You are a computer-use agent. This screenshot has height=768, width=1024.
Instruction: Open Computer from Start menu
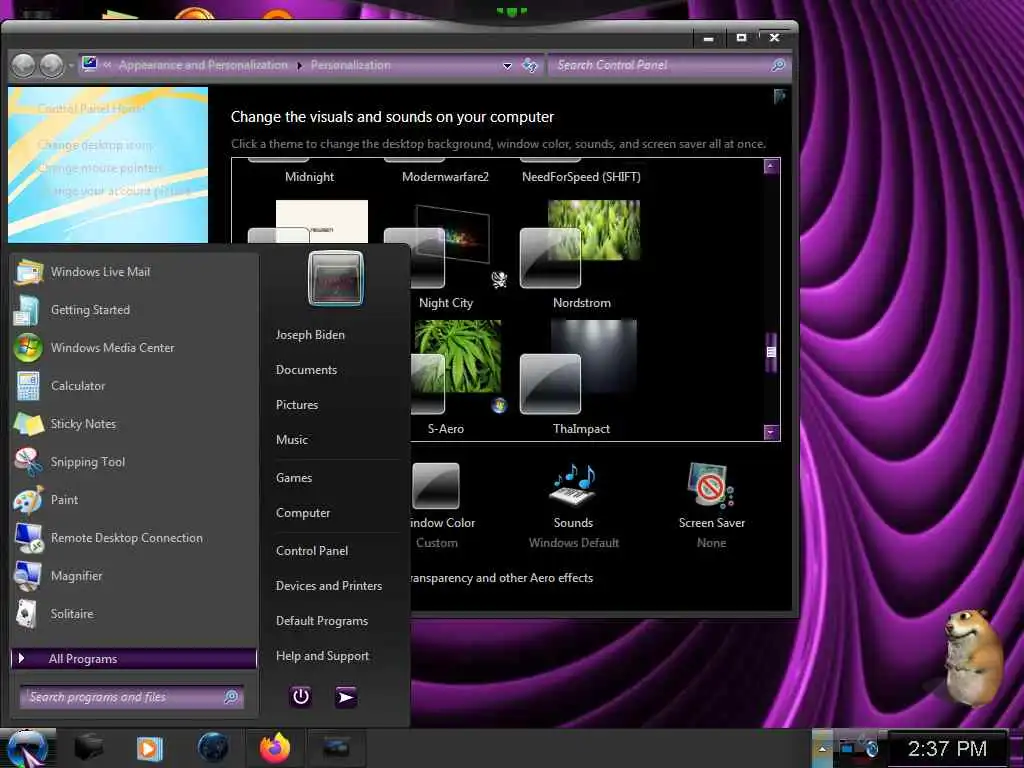[x=303, y=513]
